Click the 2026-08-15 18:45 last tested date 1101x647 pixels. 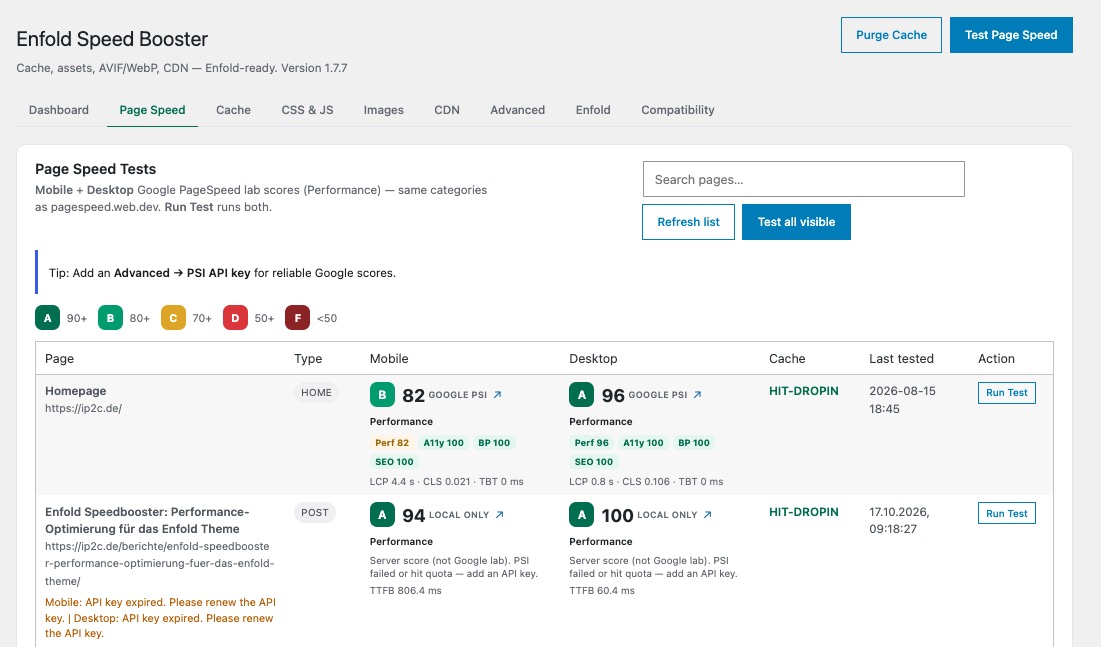tap(902, 400)
